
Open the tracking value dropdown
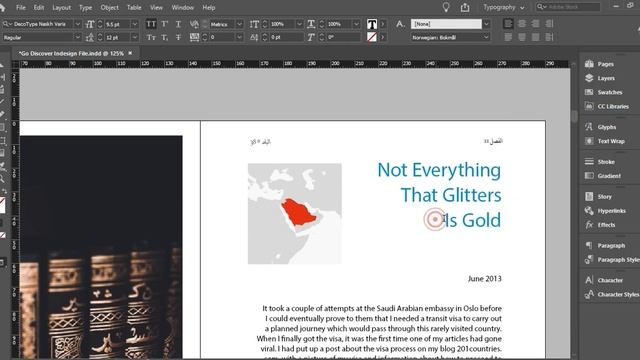240,37
